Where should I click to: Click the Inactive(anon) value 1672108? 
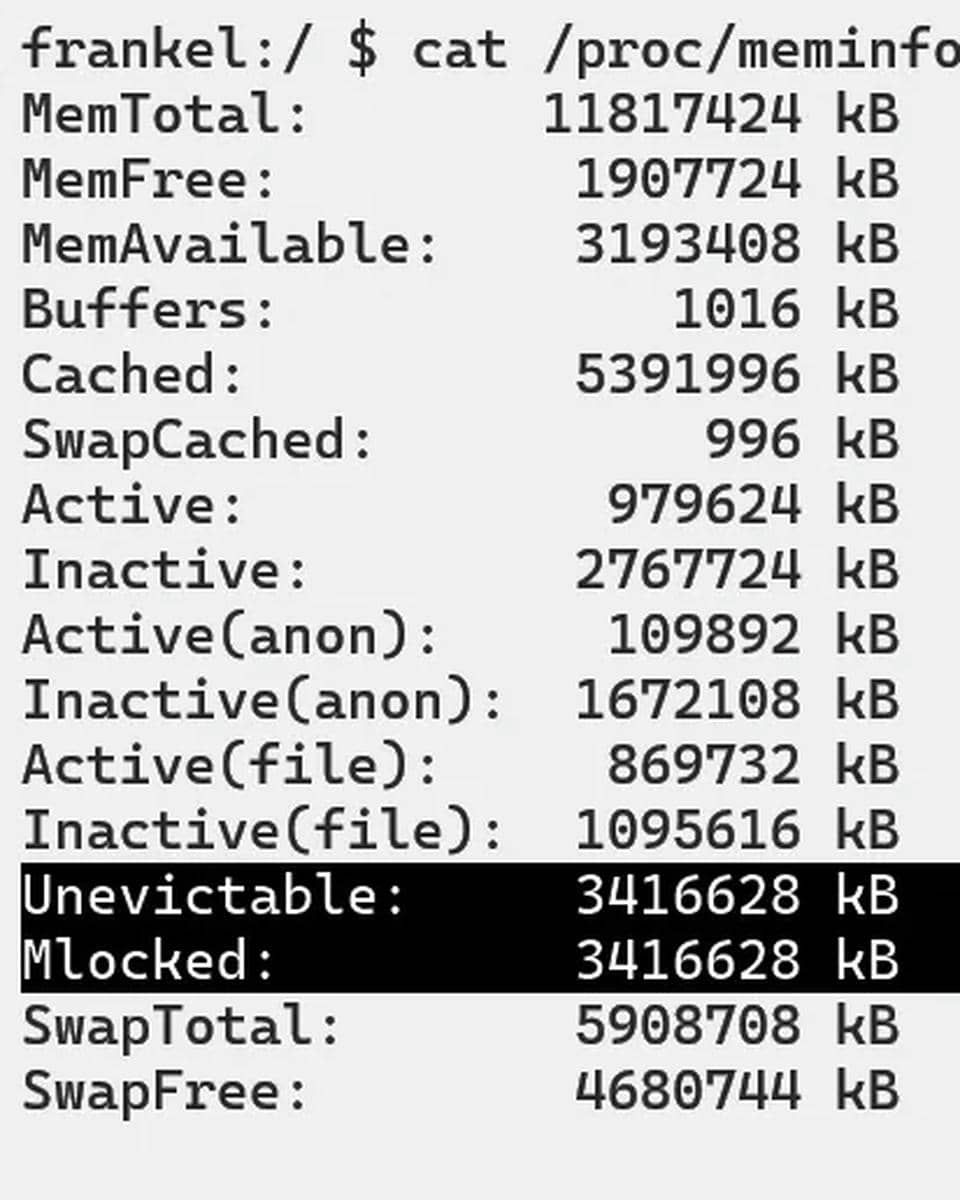click(x=688, y=700)
